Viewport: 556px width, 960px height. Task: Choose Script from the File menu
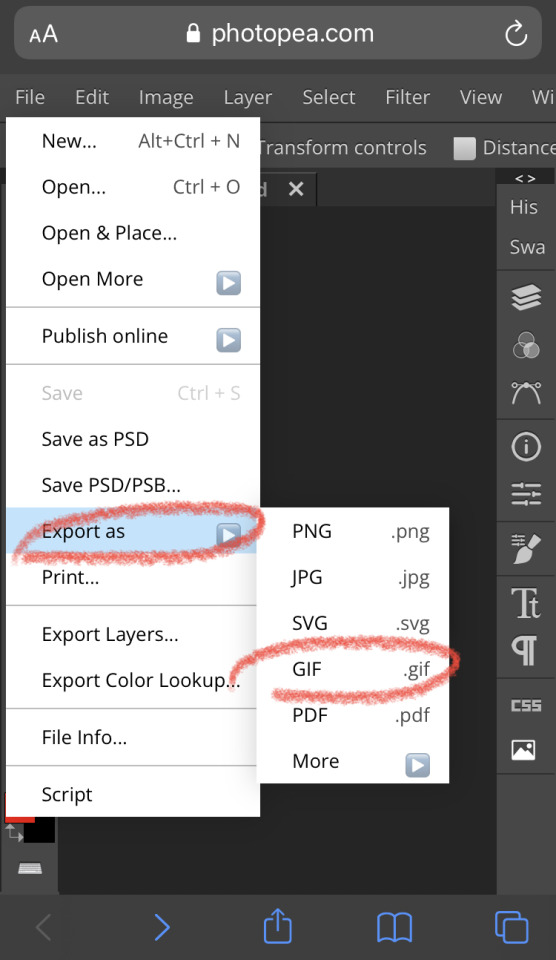pyautogui.click(x=133, y=794)
